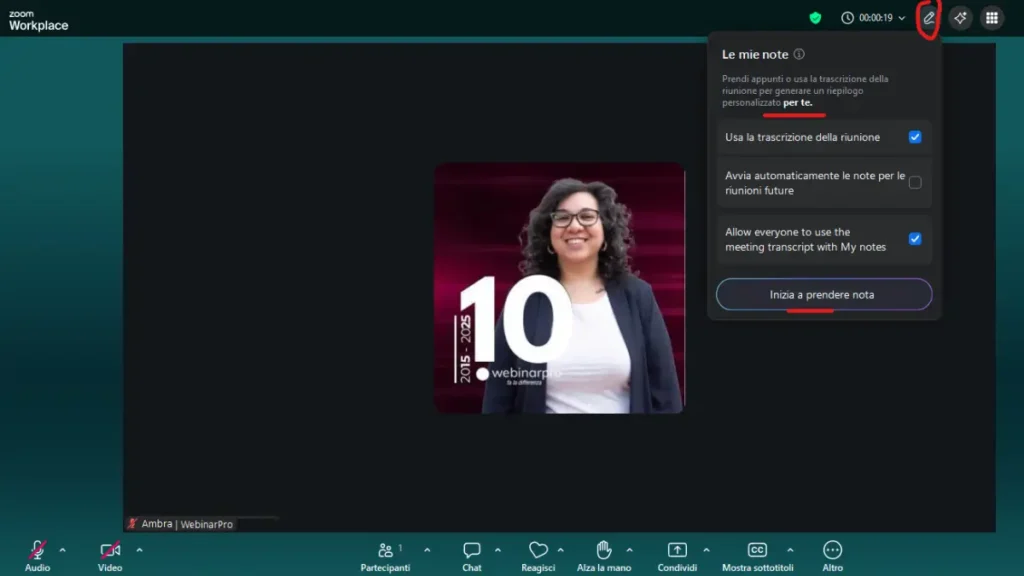1024x576 pixels.
Task: Open the apps grid icon
Action: pyautogui.click(x=991, y=18)
